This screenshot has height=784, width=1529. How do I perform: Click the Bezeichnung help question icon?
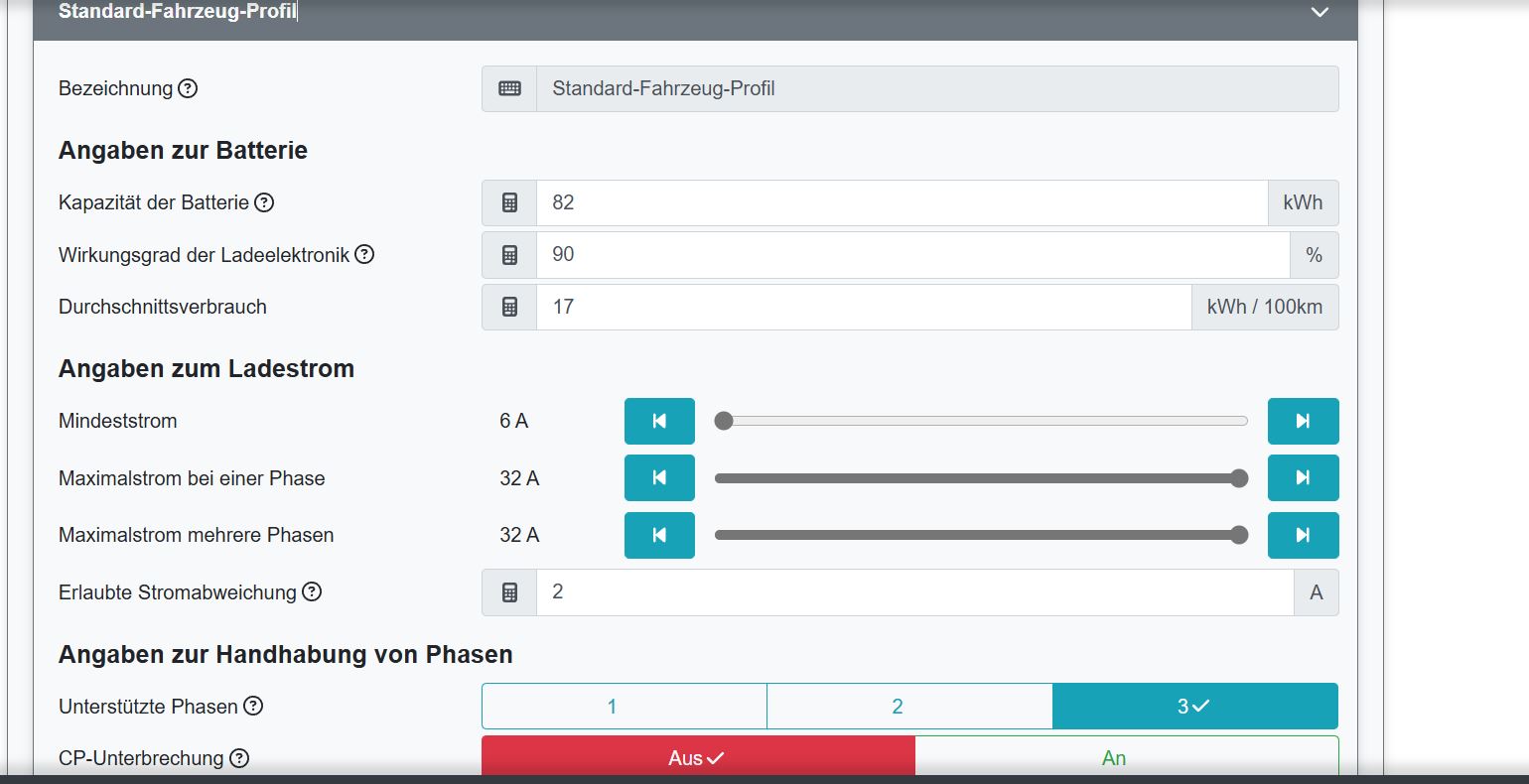[x=188, y=88]
